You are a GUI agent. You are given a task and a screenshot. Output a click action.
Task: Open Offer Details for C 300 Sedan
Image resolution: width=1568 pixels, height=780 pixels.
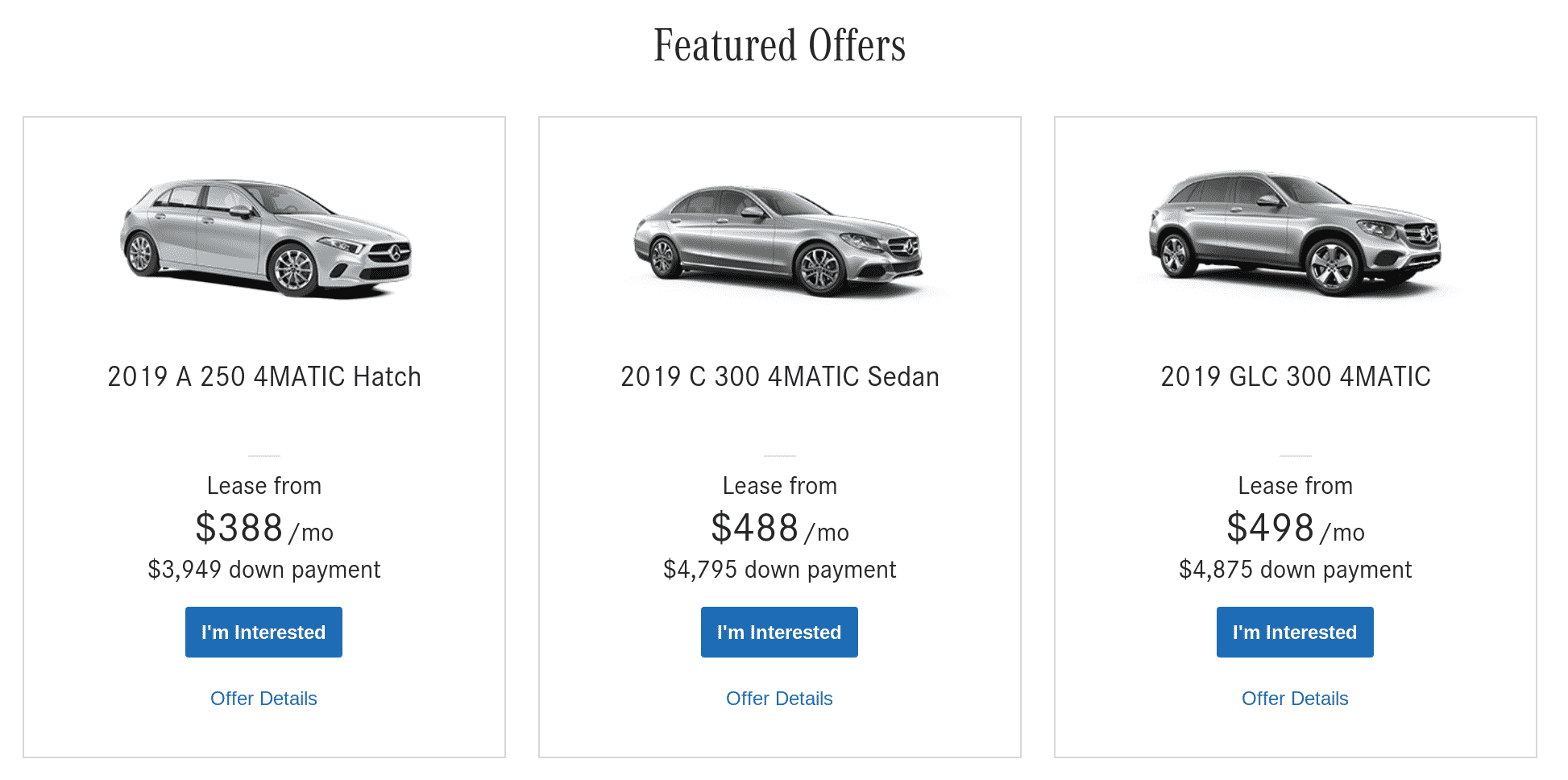point(779,699)
